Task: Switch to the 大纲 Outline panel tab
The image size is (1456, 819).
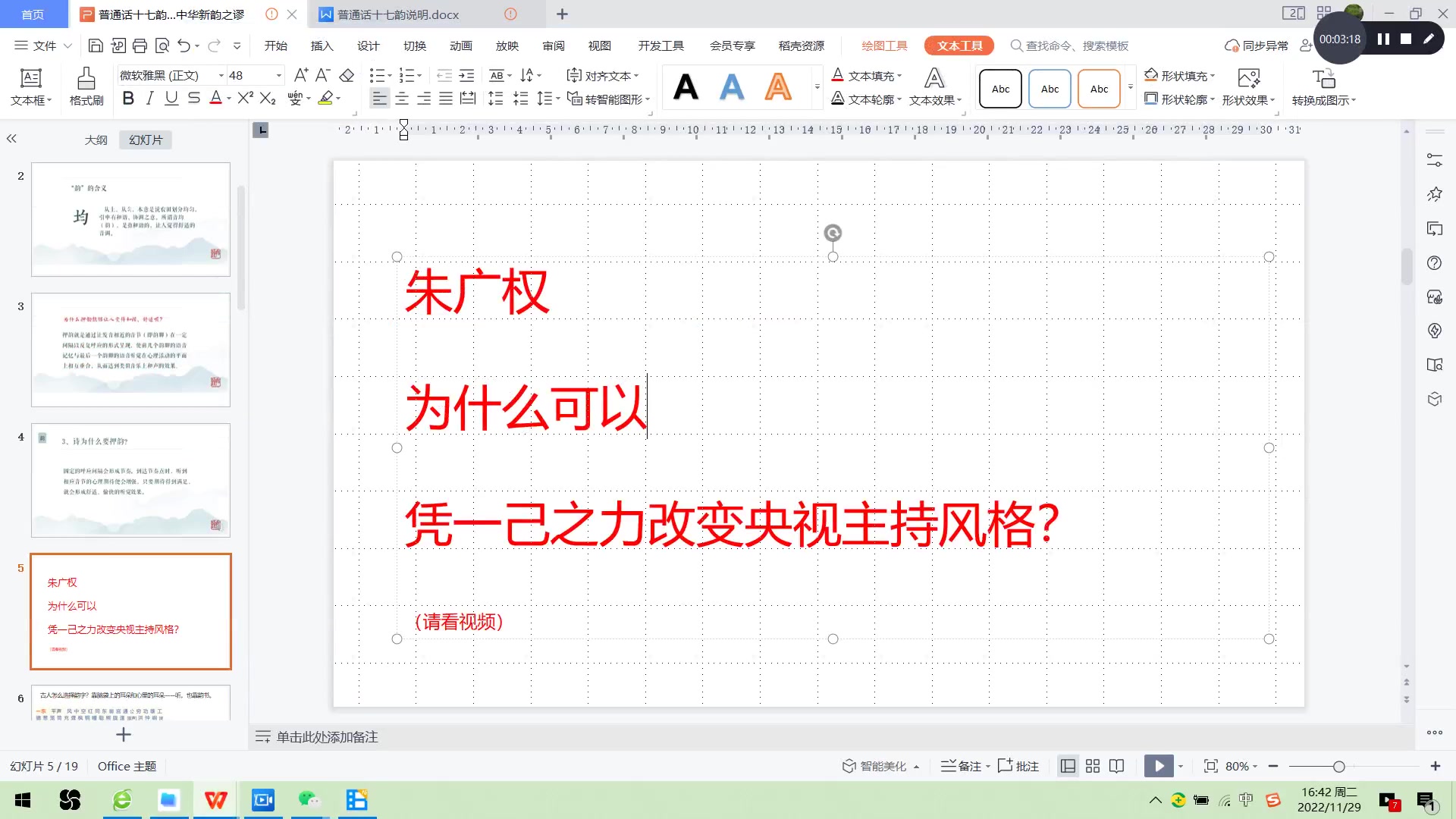Action: point(96,140)
